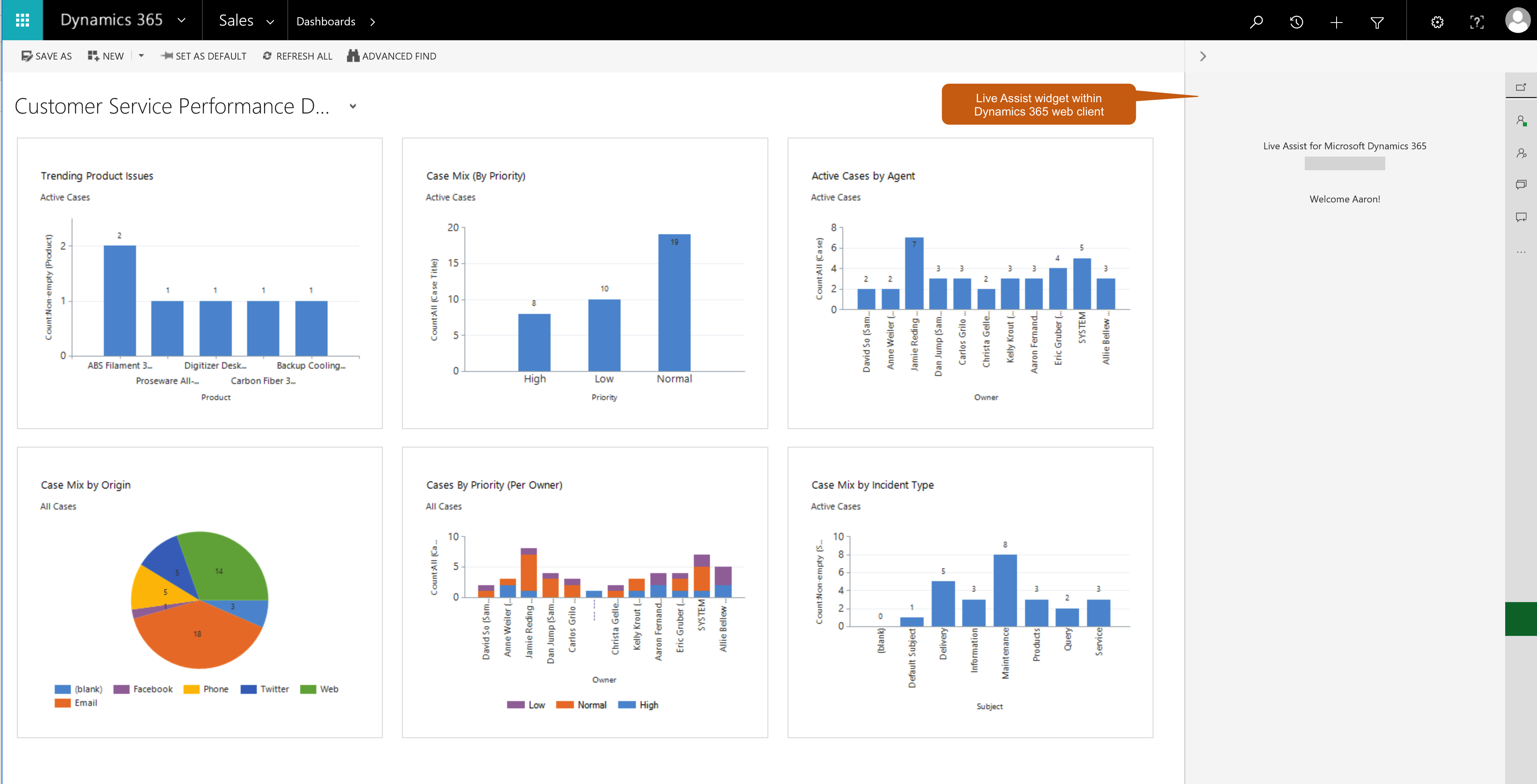This screenshot has width=1537, height=784.
Task: Click the Case Mix by Incident Type title
Action: click(x=872, y=485)
